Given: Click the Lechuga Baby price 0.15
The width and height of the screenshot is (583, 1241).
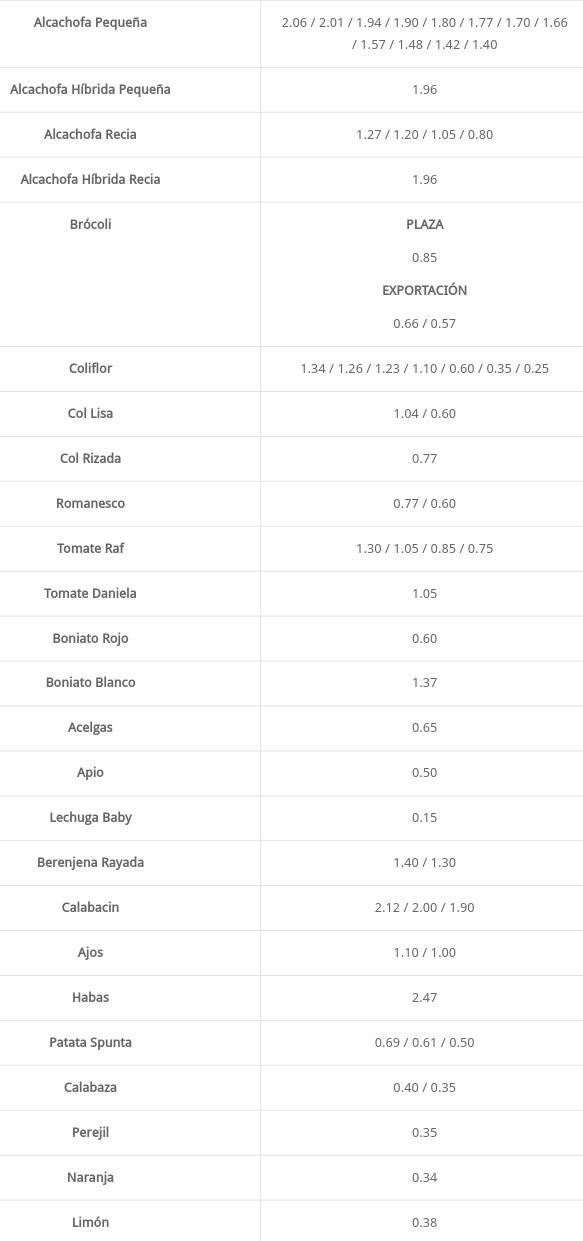Looking at the screenshot, I should coord(424,817).
